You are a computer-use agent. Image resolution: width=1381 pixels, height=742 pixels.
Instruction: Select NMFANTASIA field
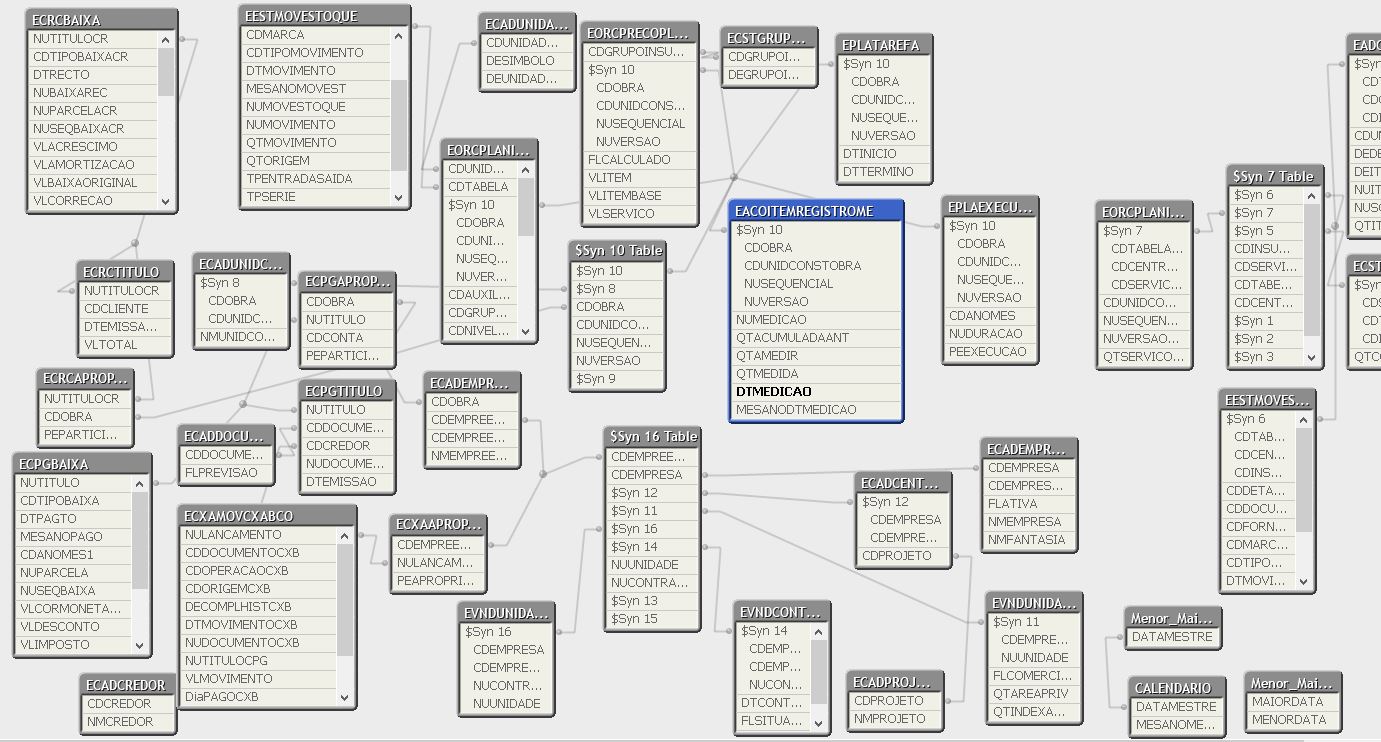click(x=1030, y=540)
